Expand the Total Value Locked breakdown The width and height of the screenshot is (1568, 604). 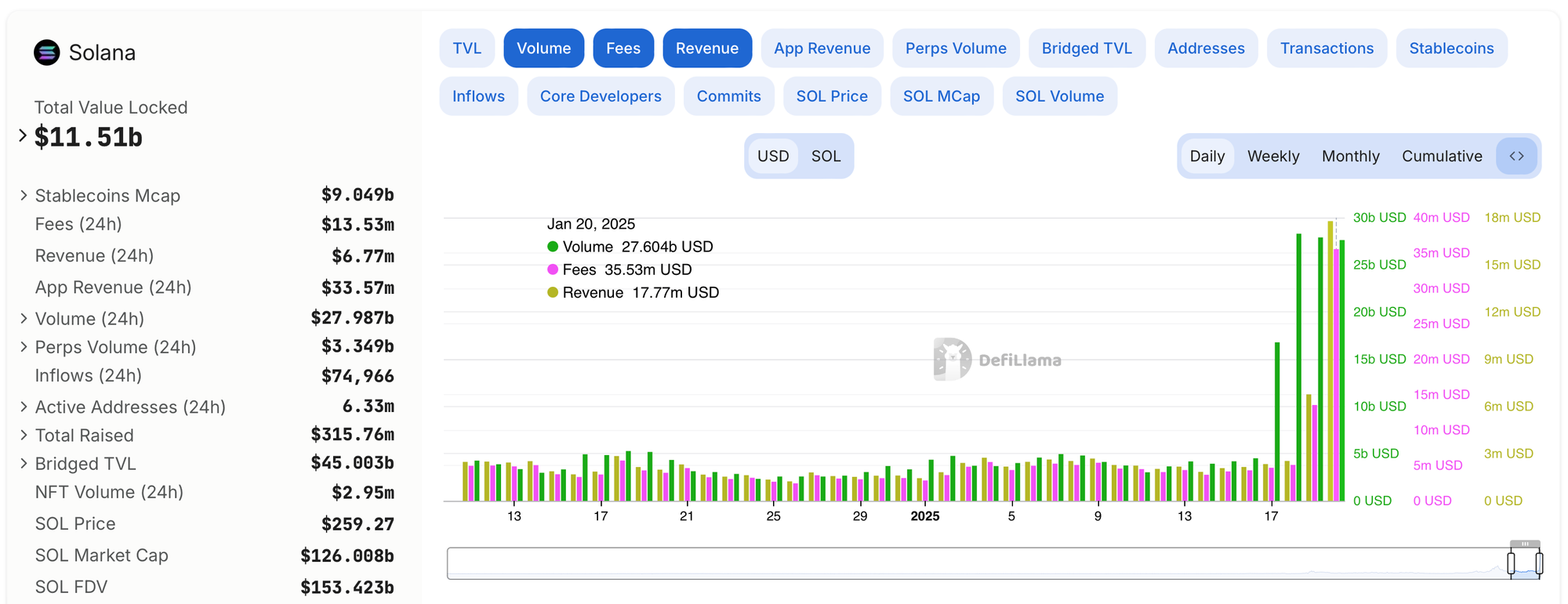click(x=23, y=136)
